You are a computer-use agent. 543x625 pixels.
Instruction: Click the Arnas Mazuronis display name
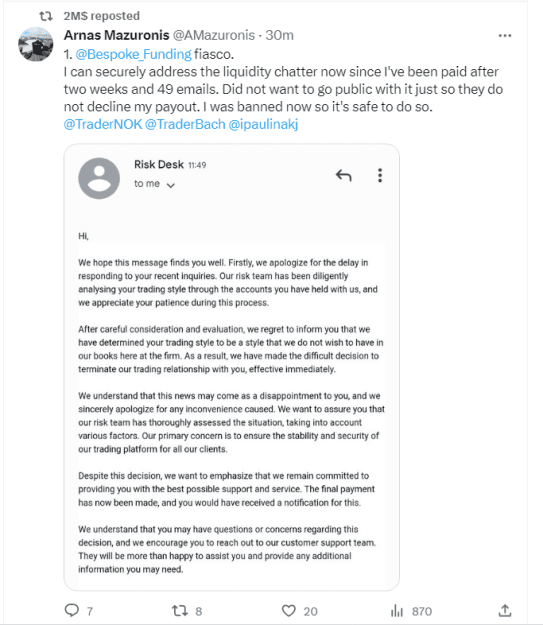116,35
